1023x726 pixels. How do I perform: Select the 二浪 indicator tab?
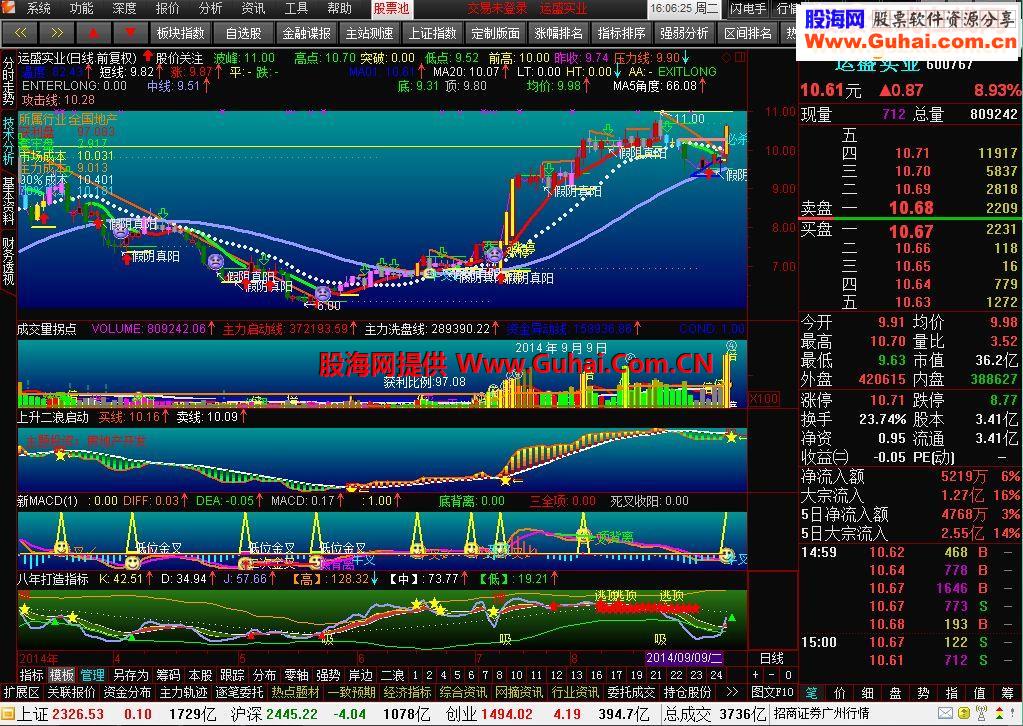[391, 674]
